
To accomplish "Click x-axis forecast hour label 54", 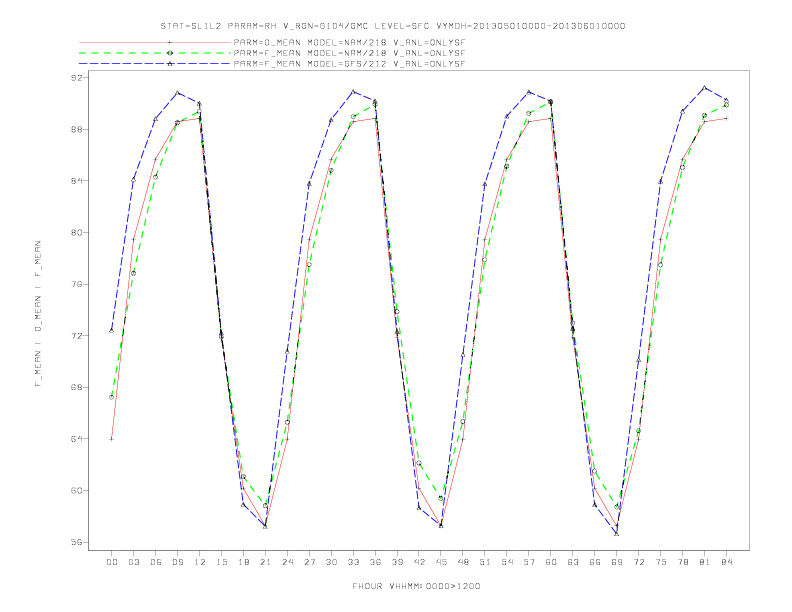I will pos(507,562).
